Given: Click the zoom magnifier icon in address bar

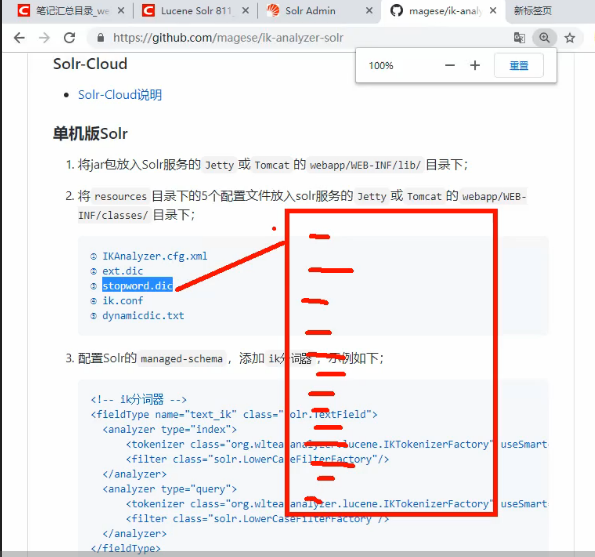Looking at the screenshot, I should [x=544, y=38].
